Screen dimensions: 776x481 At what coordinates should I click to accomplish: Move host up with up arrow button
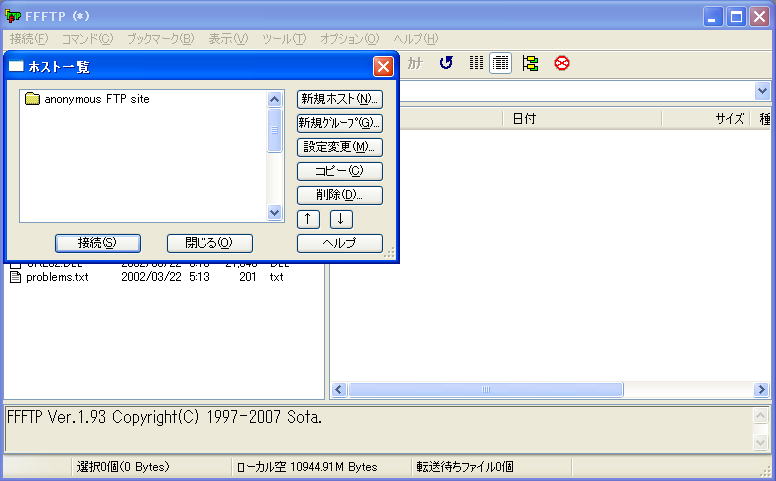tap(309, 219)
